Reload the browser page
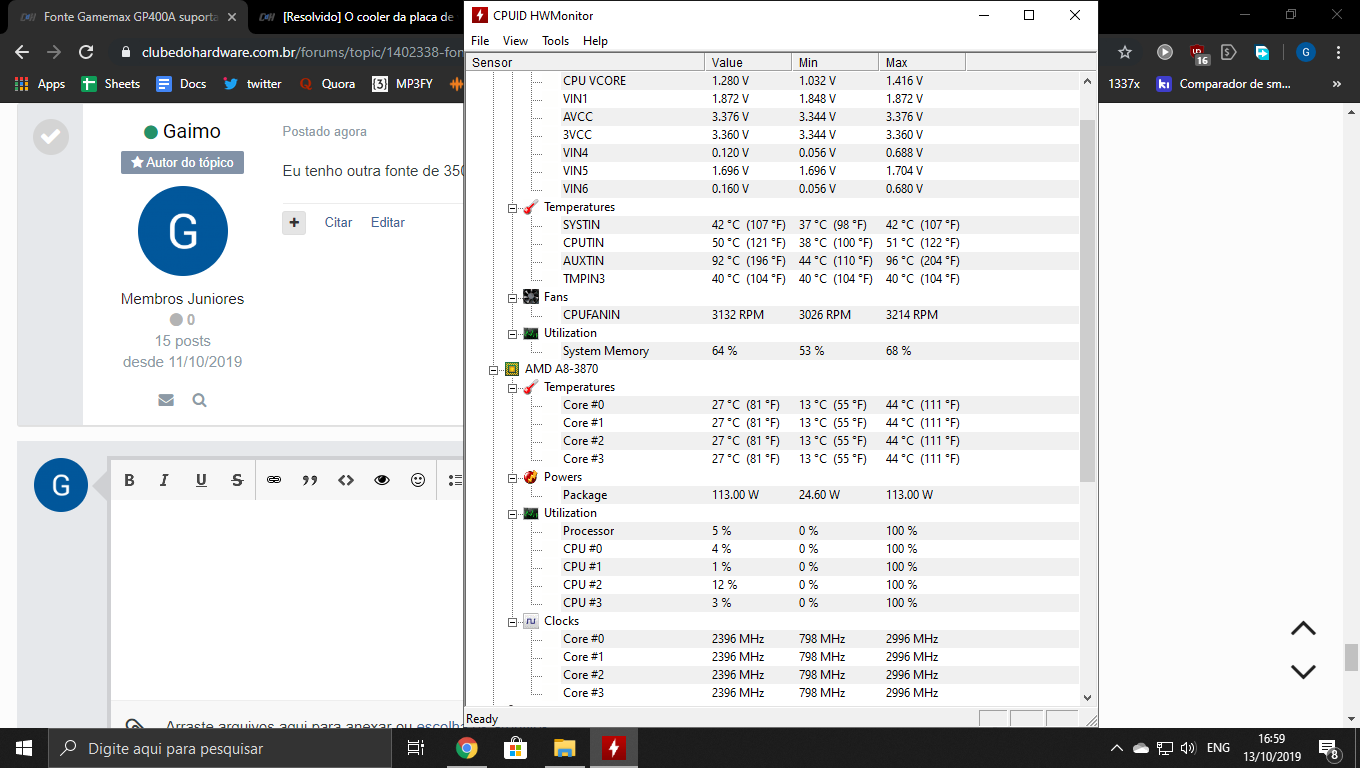This screenshot has height=768, width=1360. pos(86,52)
